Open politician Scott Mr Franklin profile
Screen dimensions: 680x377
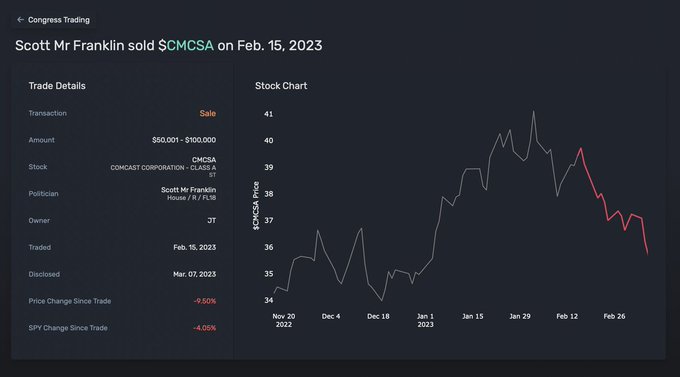click(188, 190)
